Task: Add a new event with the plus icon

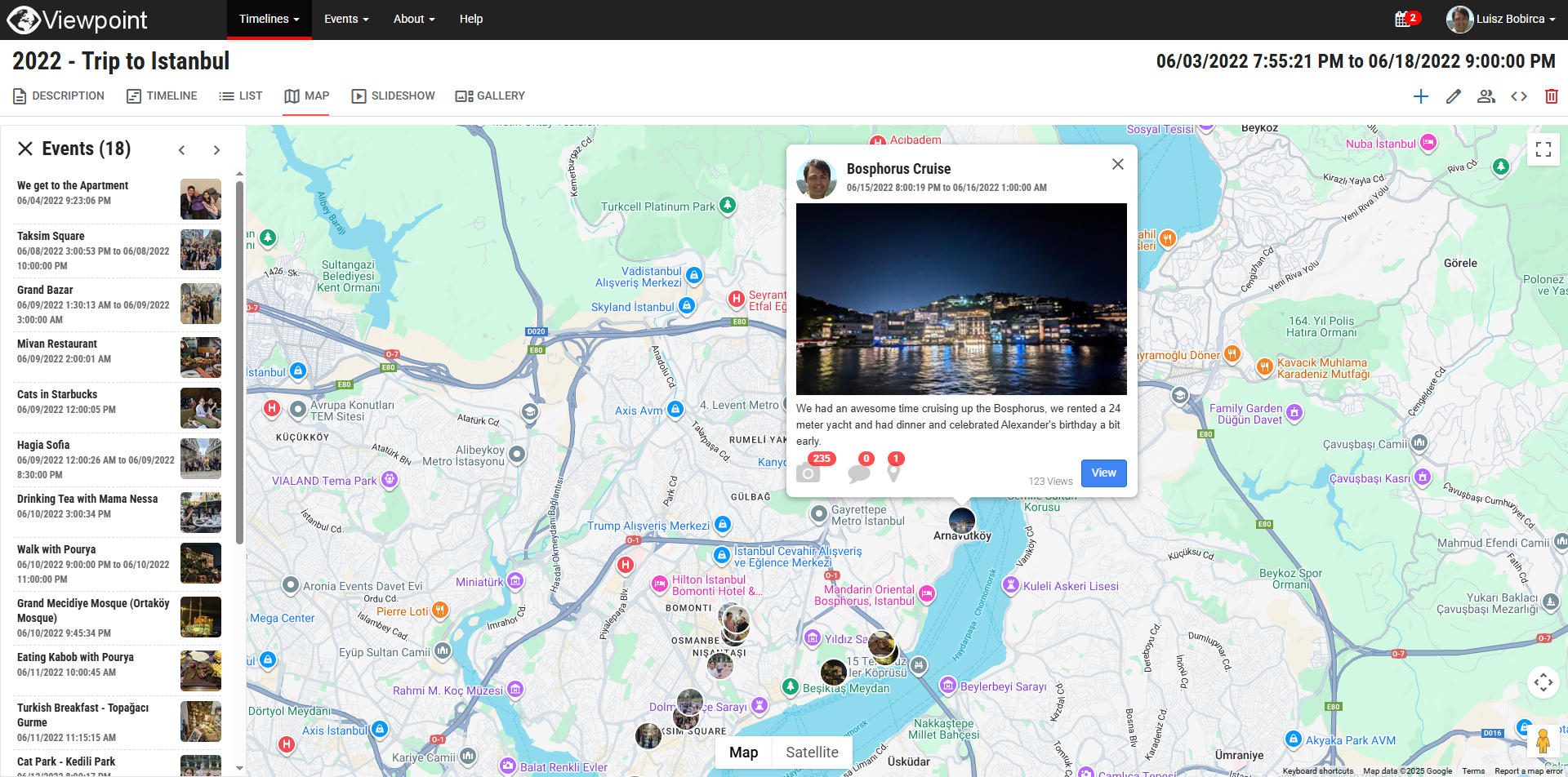Action: click(1421, 96)
